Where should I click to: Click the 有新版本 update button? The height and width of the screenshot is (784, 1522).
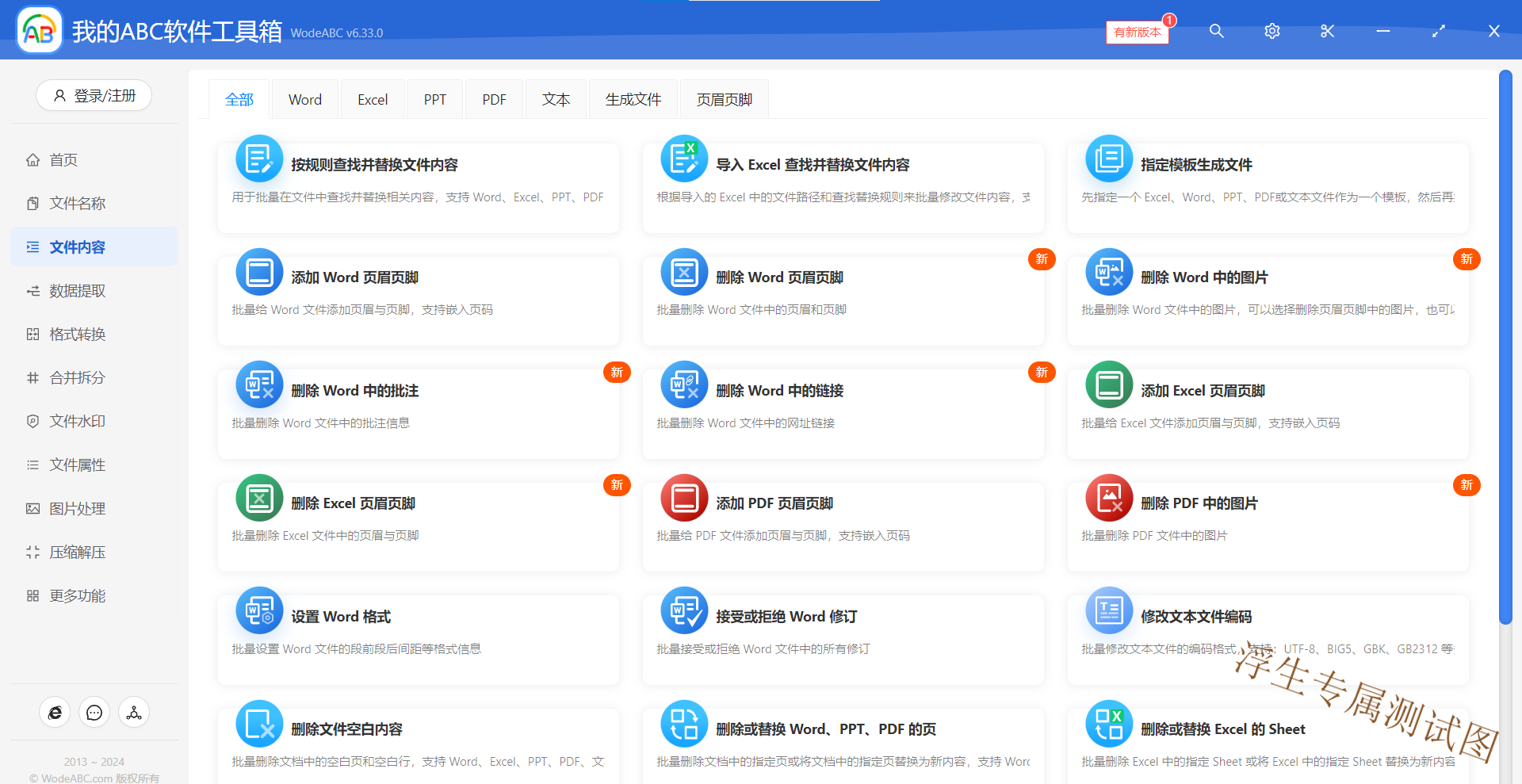[x=1137, y=33]
